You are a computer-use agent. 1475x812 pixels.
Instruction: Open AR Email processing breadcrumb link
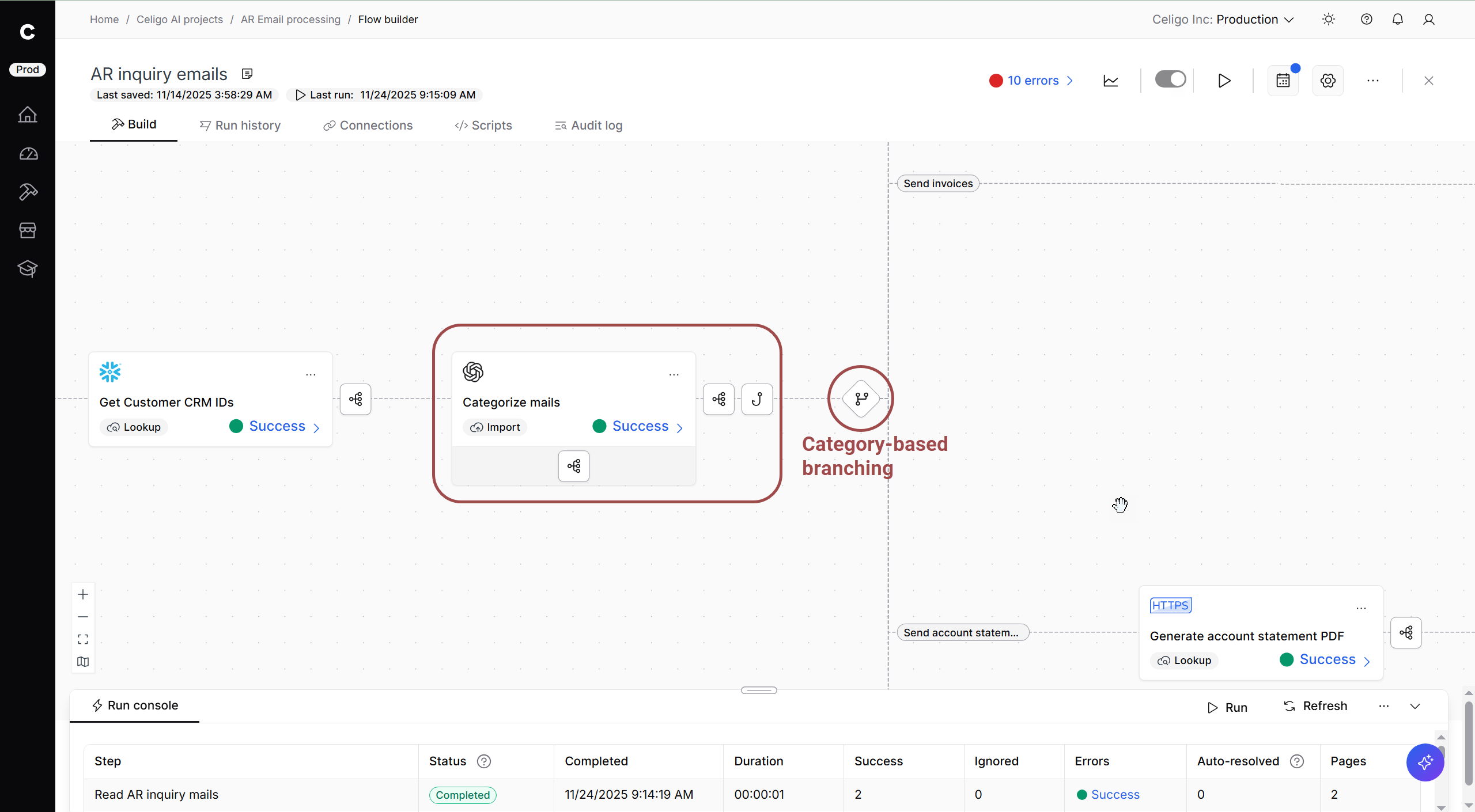click(290, 20)
